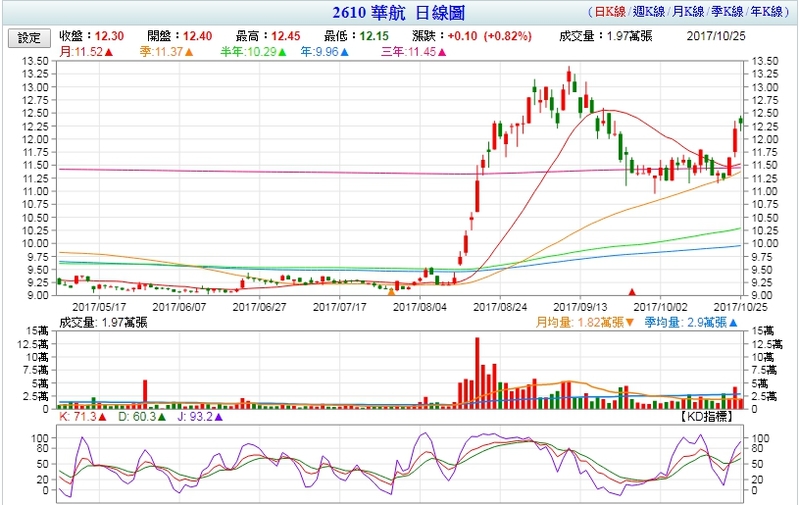
Task: Switch to 日K線 daily chart
Action: point(609,12)
